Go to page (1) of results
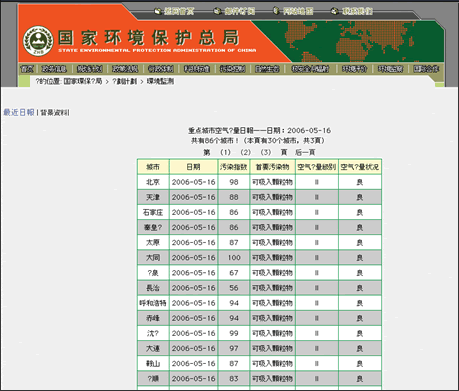The height and width of the screenshot is (391, 459). [x=225, y=152]
